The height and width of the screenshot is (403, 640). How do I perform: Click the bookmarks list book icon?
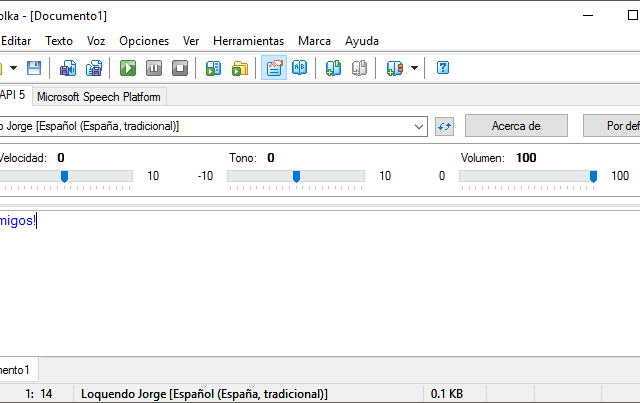395,68
